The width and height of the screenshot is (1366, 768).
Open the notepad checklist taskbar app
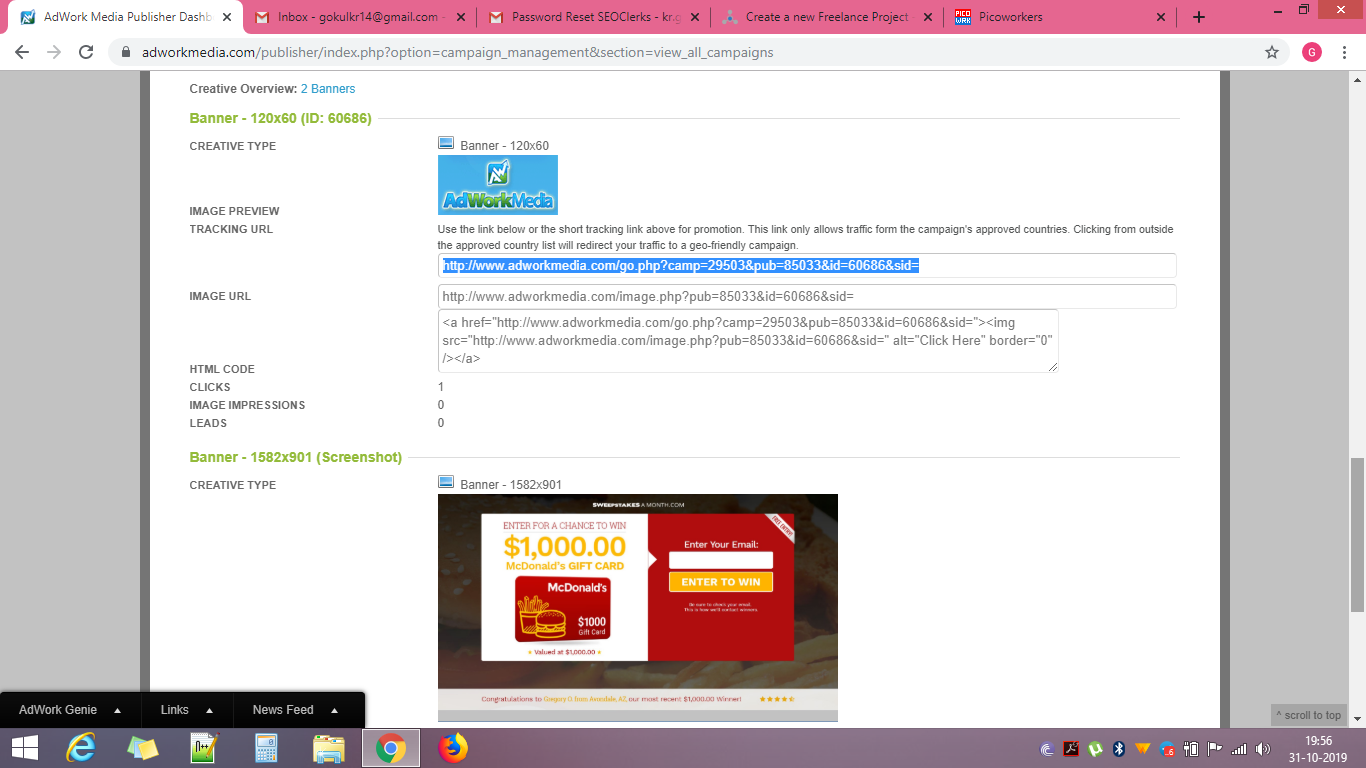click(x=204, y=748)
